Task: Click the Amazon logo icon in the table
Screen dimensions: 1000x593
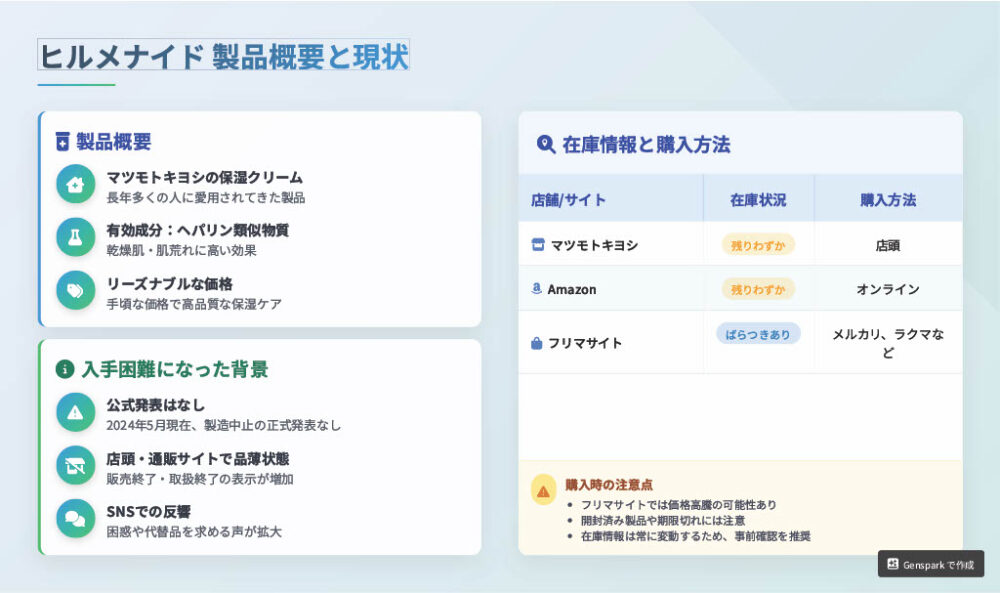Action: [536, 288]
